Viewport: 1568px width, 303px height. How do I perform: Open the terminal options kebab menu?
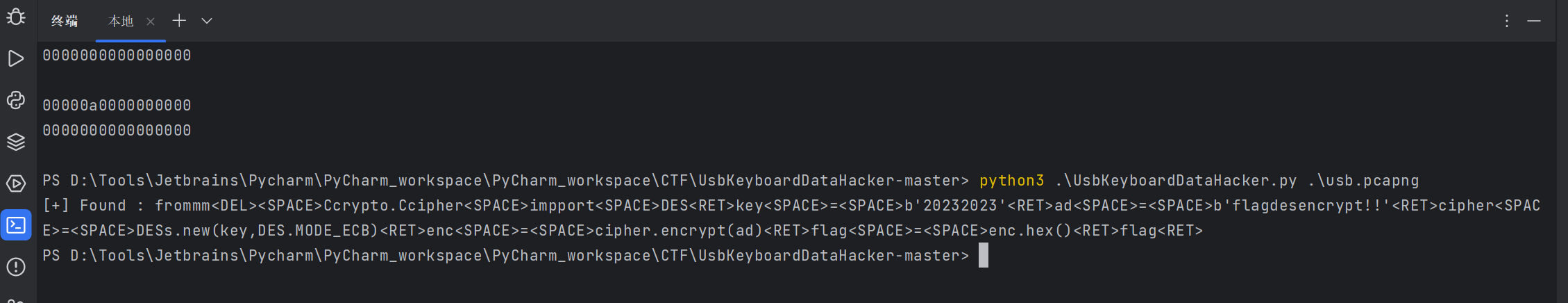1507,21
